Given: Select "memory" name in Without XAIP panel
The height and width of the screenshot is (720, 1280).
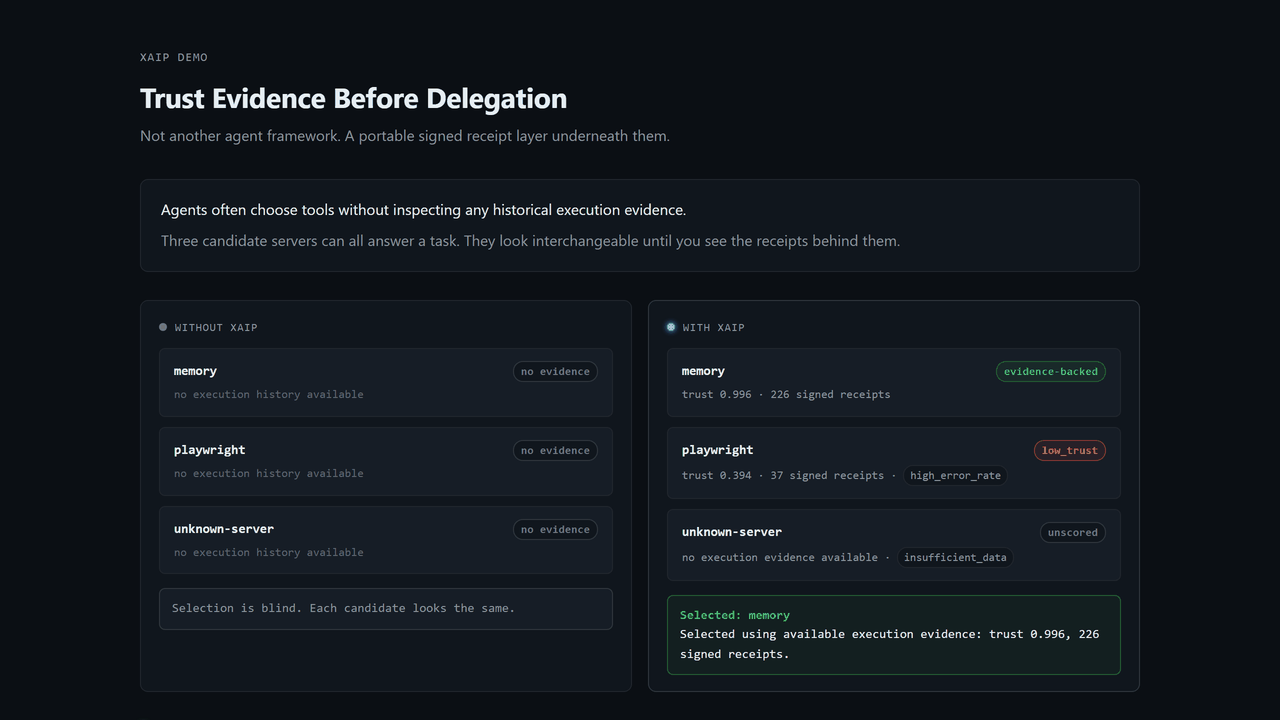Looking at the screenshot, I should tap(195, 371).
